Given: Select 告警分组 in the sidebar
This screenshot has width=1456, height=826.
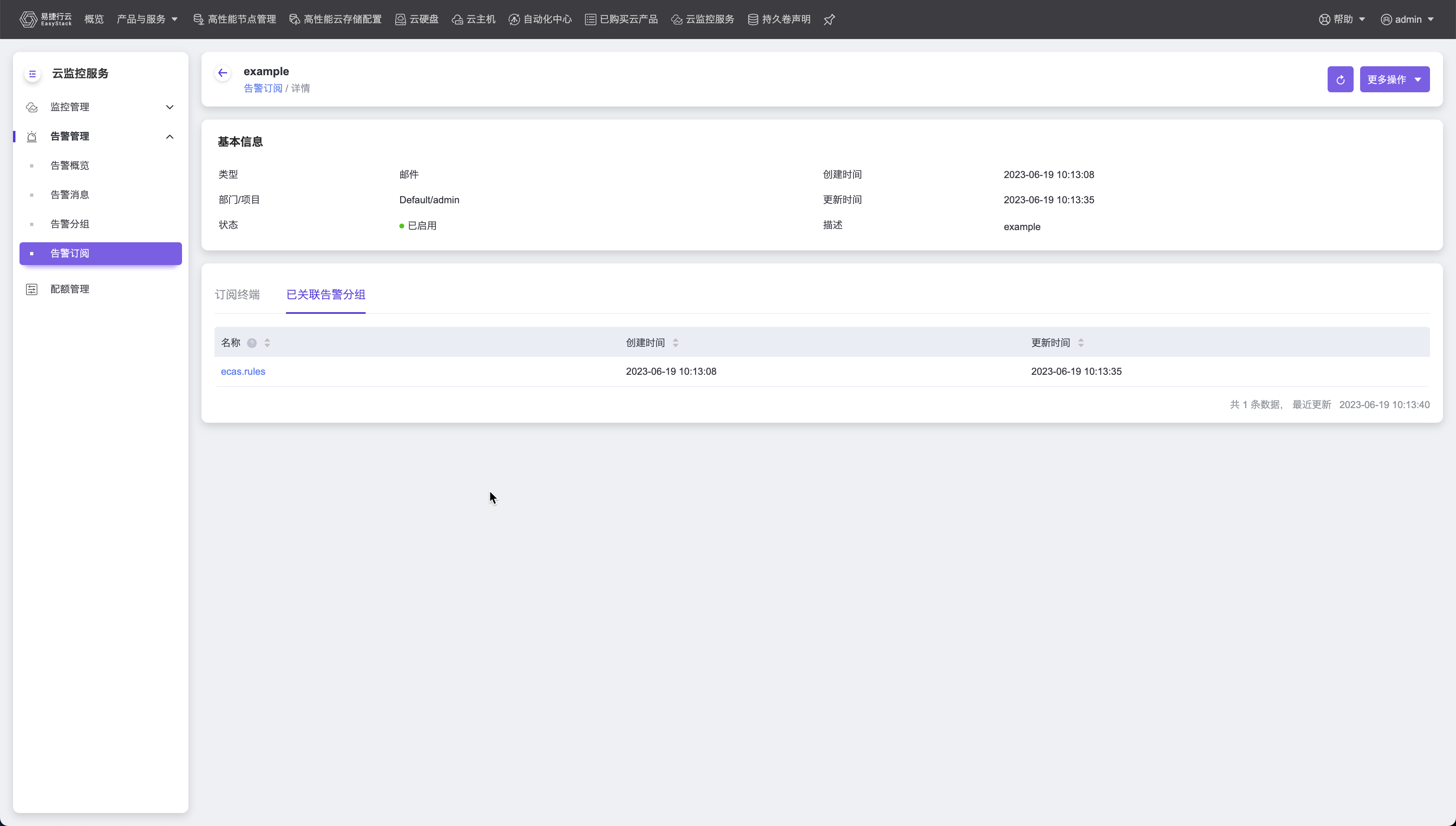Looking at the screenshot, I should coord(70,224).
